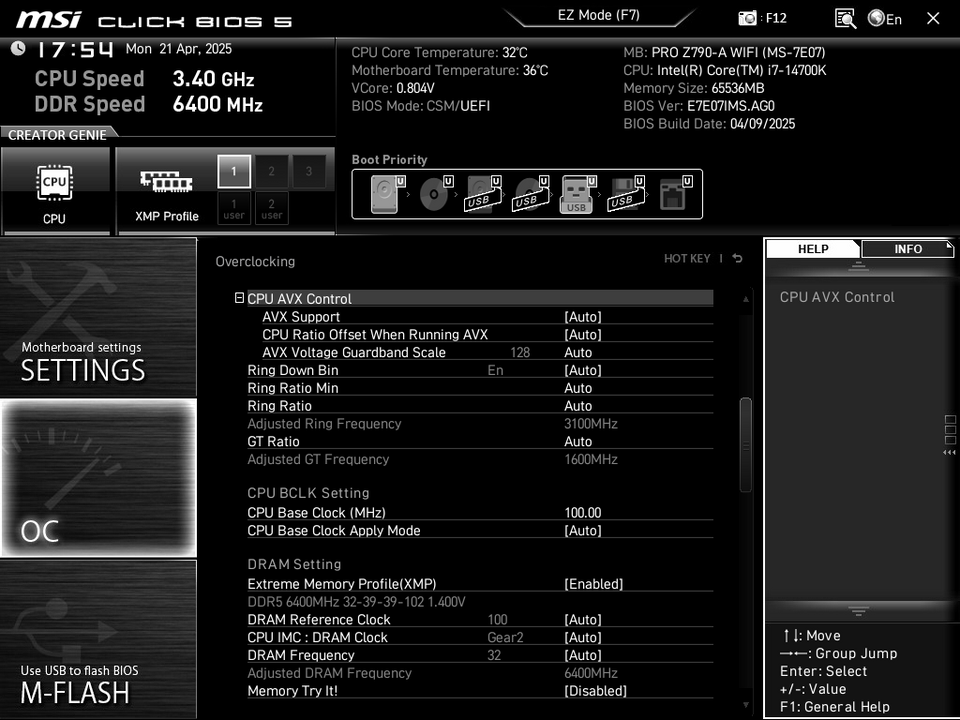Collapse the help side panel arrows

pyautogui.click(x=950, y=452)
